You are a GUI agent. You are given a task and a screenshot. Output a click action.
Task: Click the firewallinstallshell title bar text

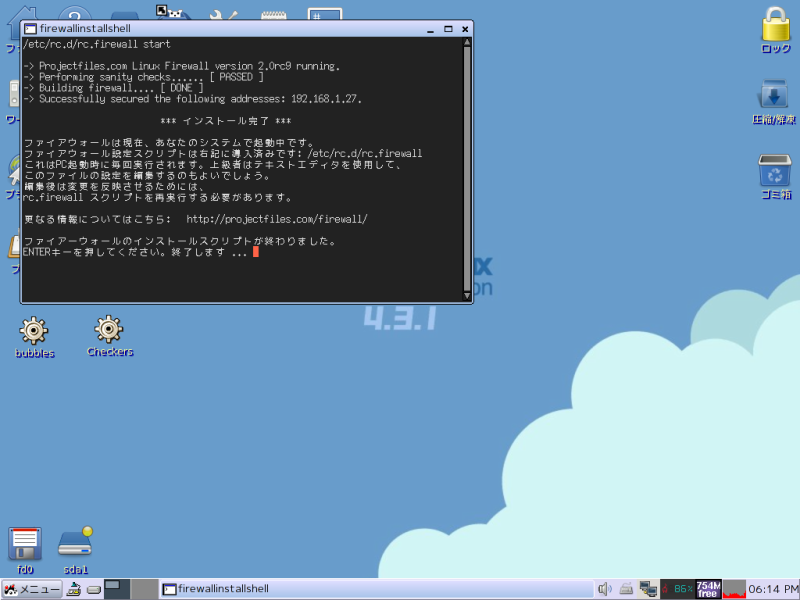click(x=85, y=29)
